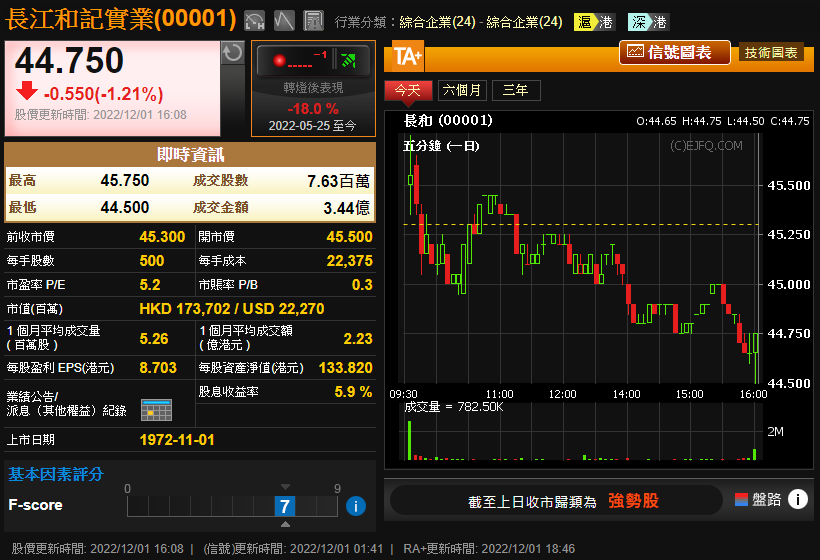Click RA+更新時間 status text

click(x=489, y=549)
